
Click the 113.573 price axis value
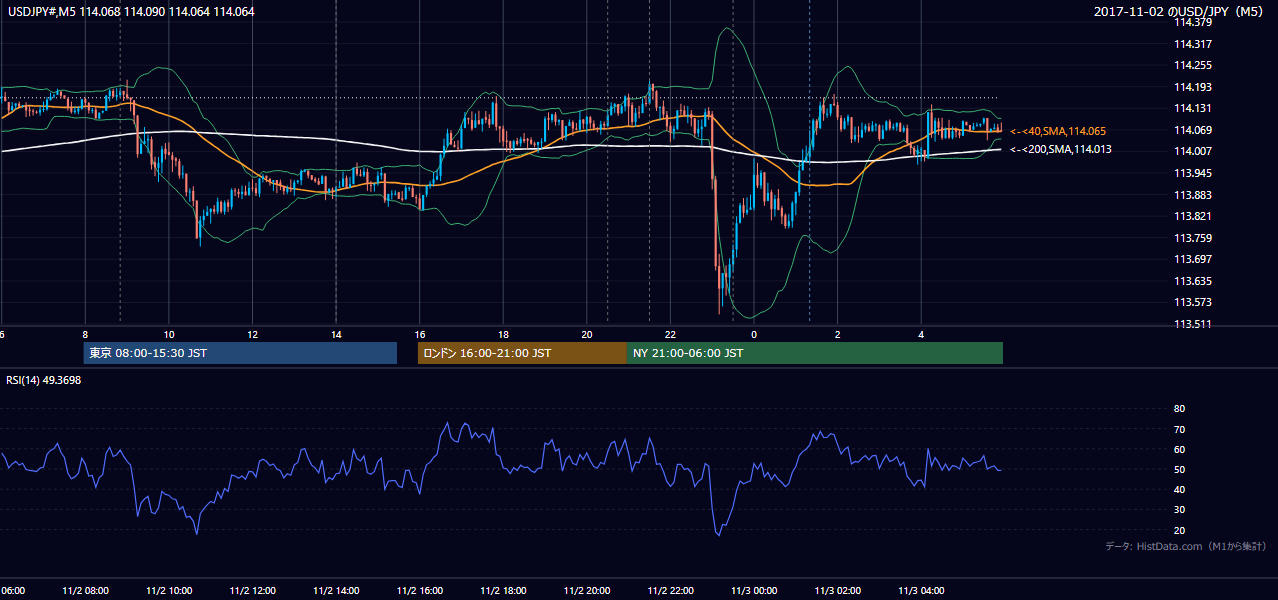[1192, 302]
